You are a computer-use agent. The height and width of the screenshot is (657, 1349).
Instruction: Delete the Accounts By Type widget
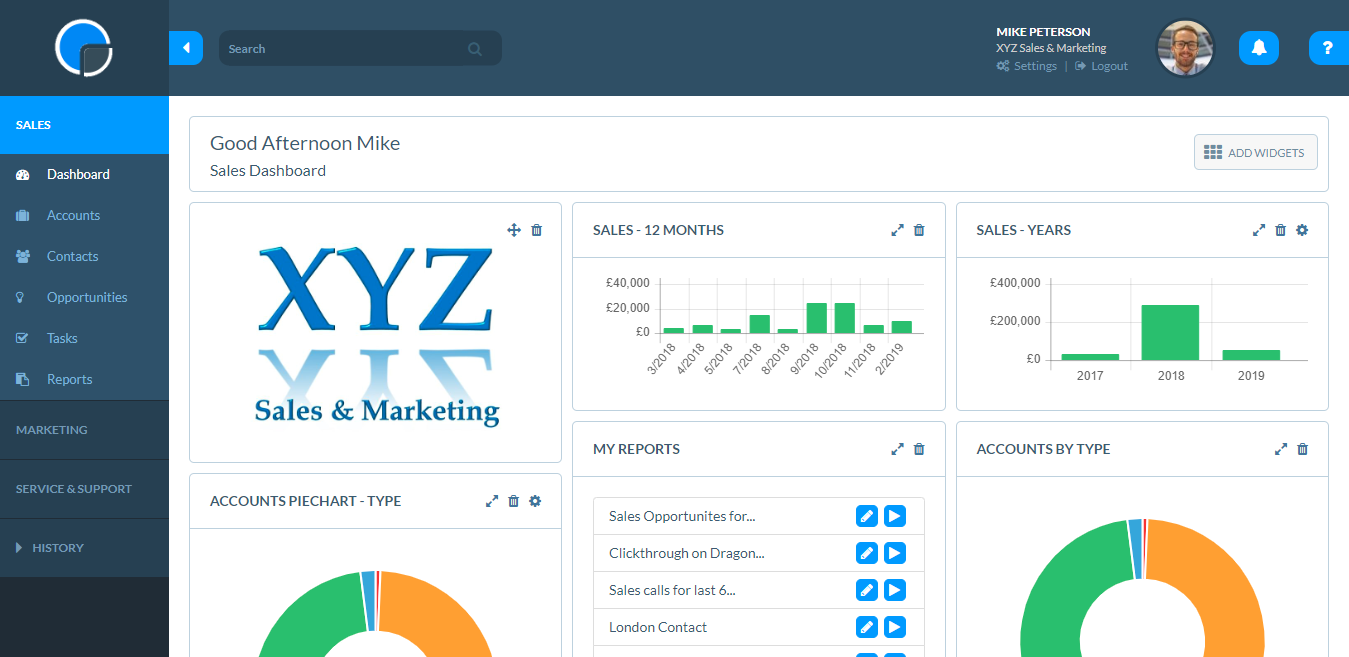(1303, 449)
